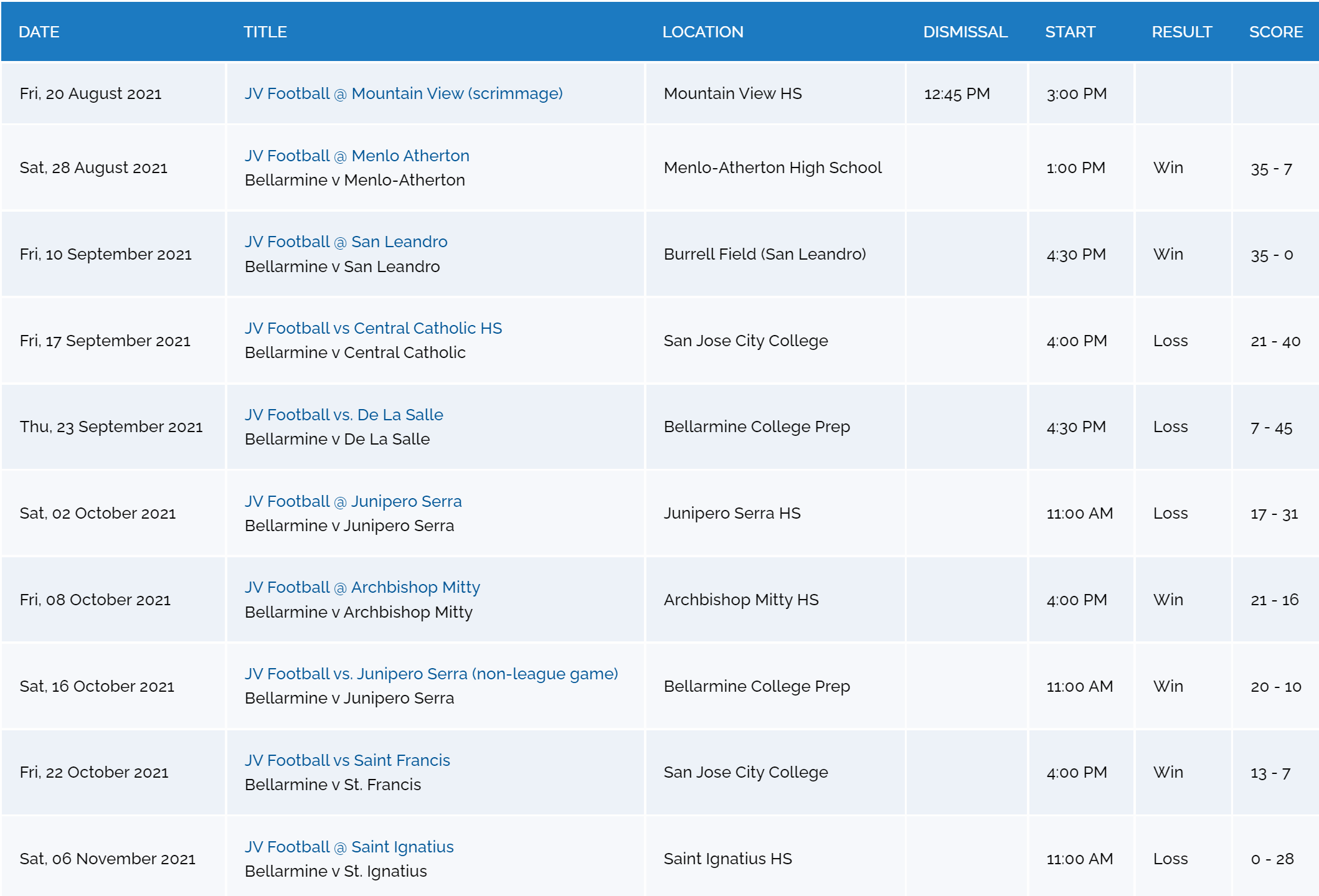Click the TITLE column header
The width and height of the screenshot is (1319, 896).
[x=265, y=32]
